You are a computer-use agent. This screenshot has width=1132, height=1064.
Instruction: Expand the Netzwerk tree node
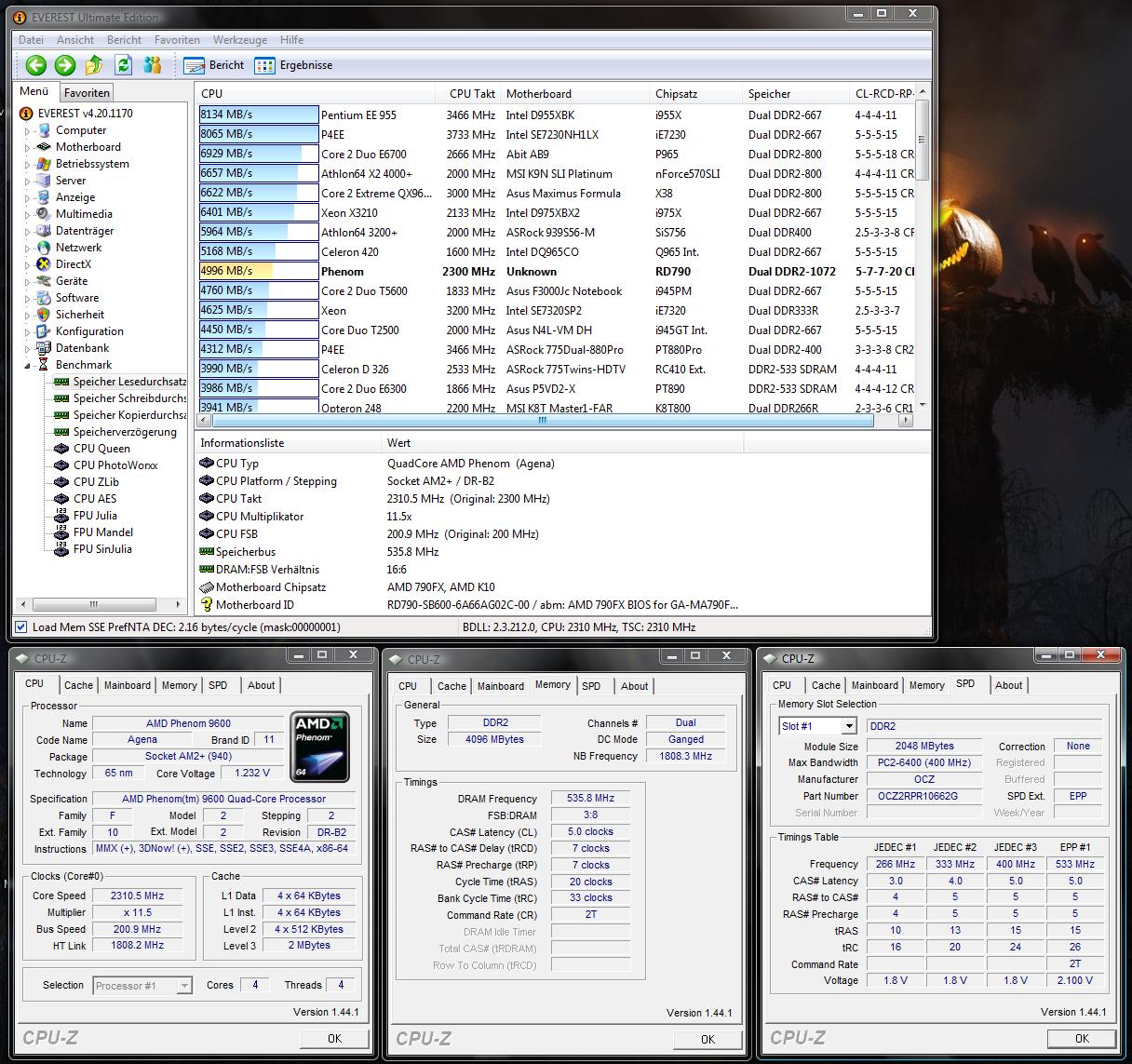pyautogui.click(x=27, y=249)
